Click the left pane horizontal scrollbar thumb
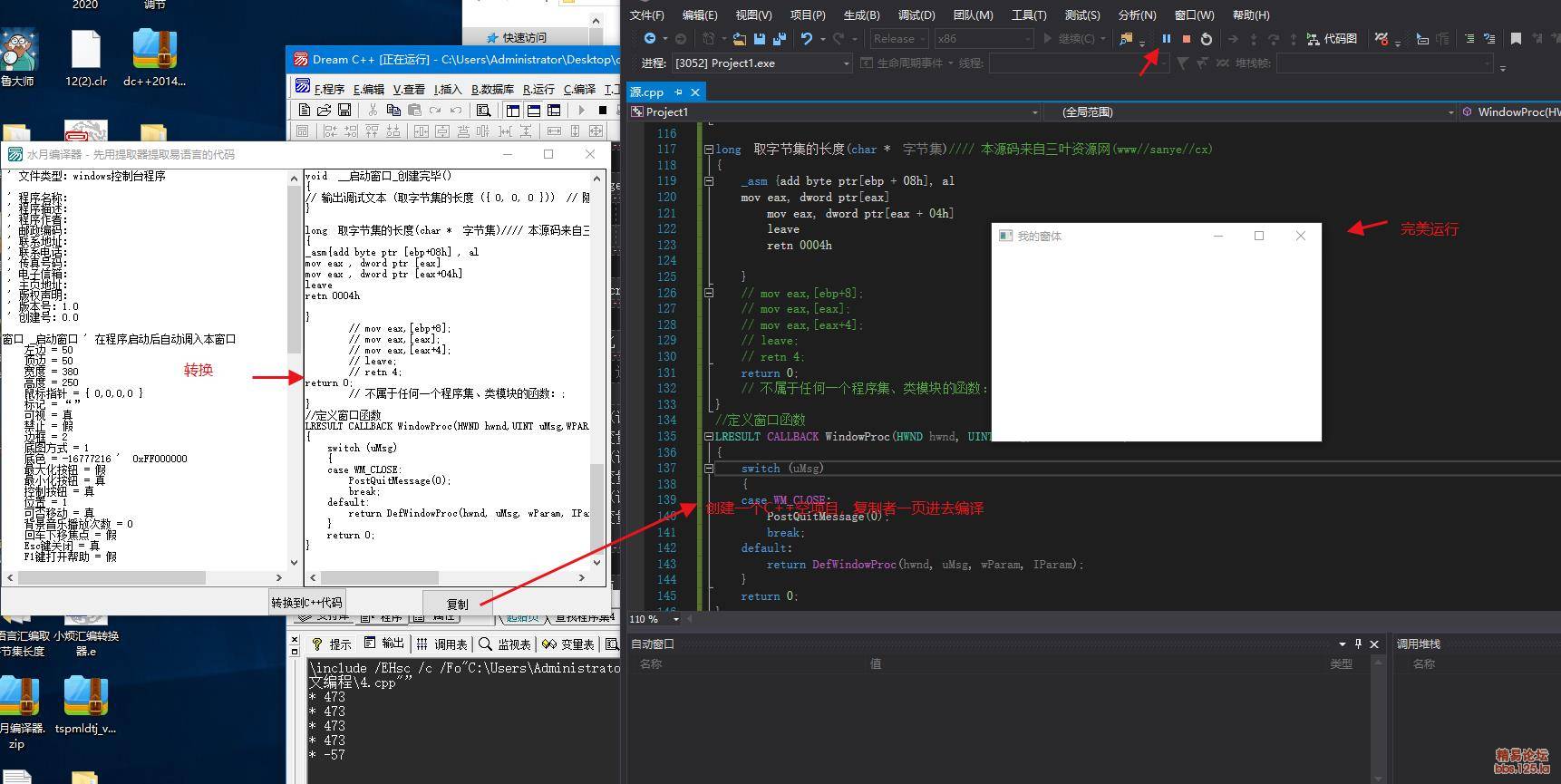Viewport: 1561px width, 784px height. coord(111,577)
